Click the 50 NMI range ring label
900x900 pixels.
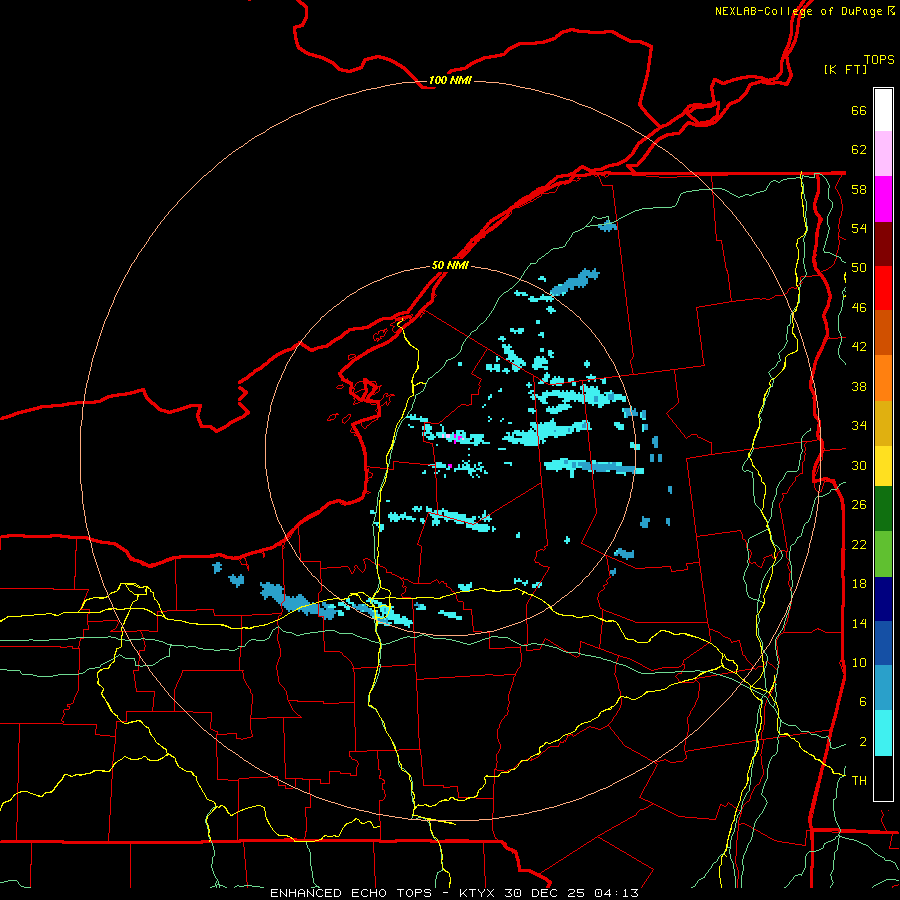(x=450, y=266)
